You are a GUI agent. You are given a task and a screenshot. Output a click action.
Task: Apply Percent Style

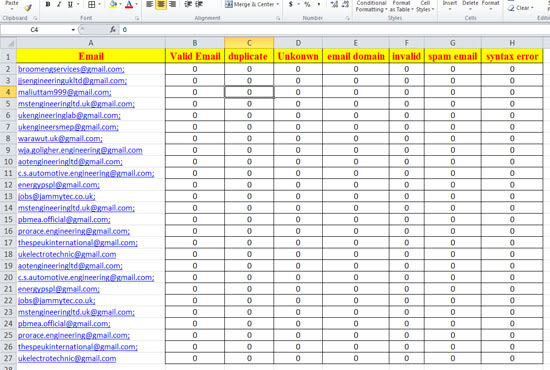307,5
